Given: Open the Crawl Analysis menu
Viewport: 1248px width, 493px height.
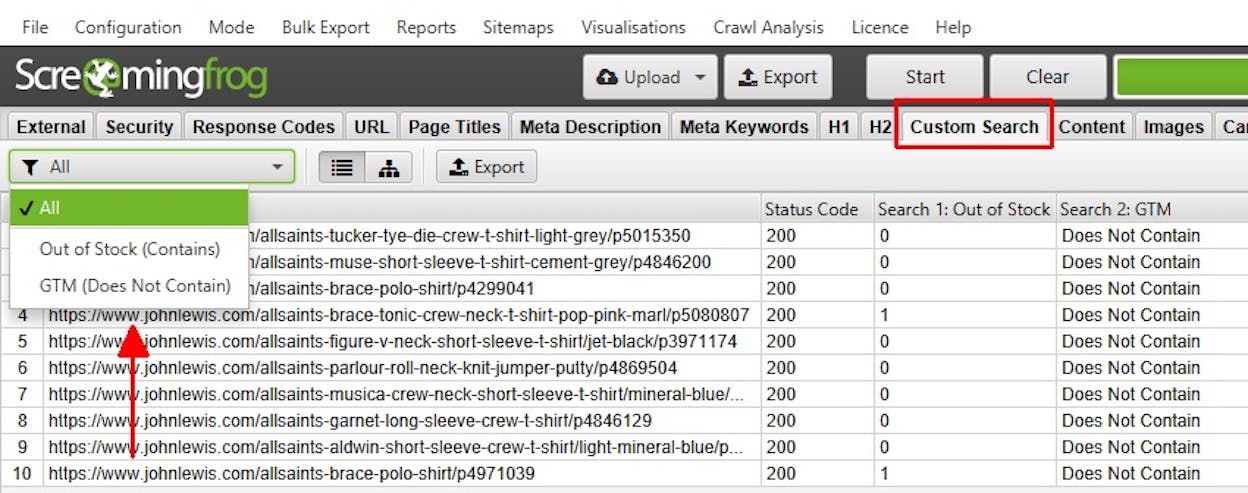Looking at the screenshot, I should pyautogui.click(x=768, y=27).
